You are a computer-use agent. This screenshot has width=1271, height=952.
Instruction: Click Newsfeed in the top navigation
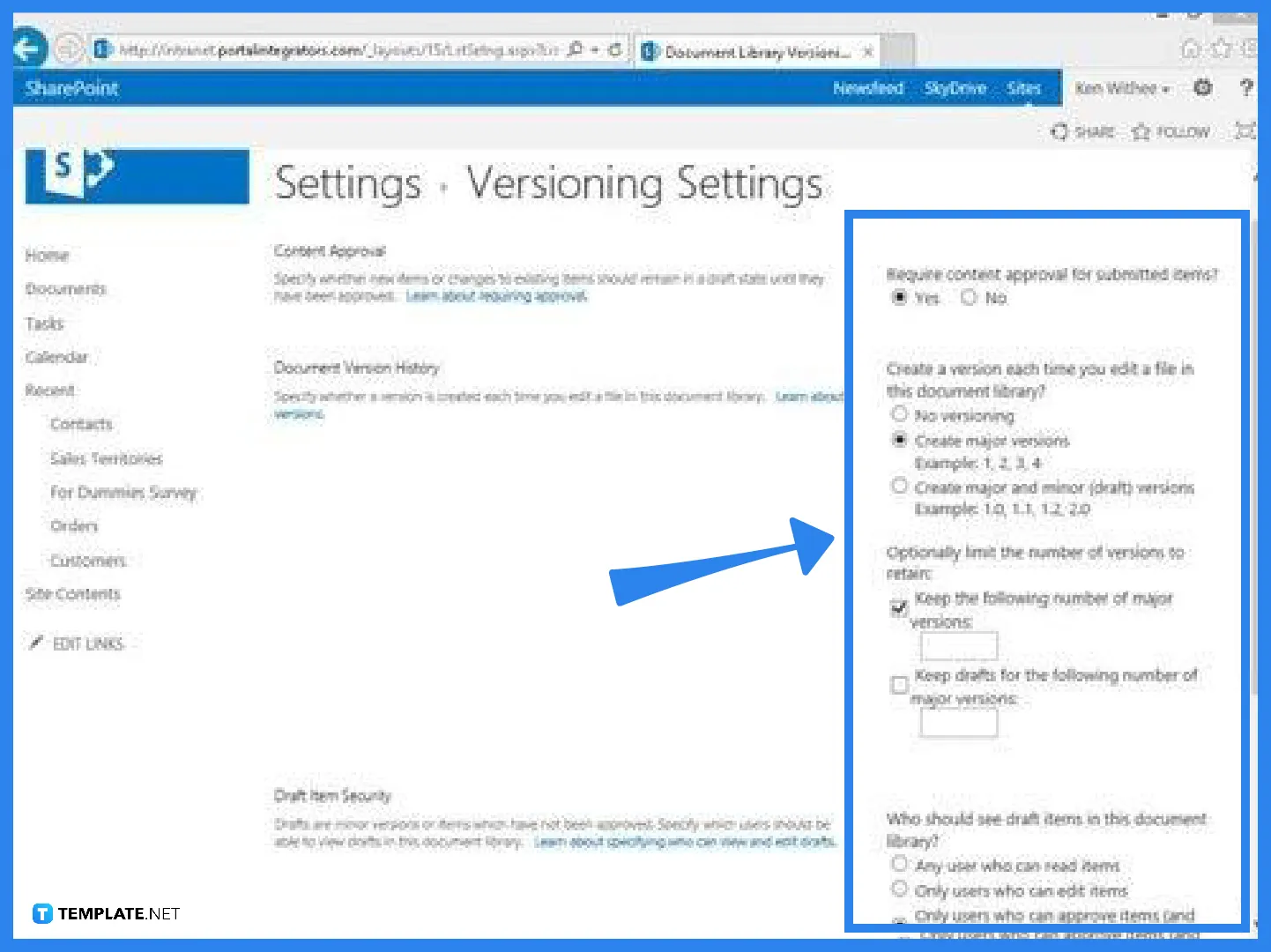pyautogui.click(x=868, y=88)
